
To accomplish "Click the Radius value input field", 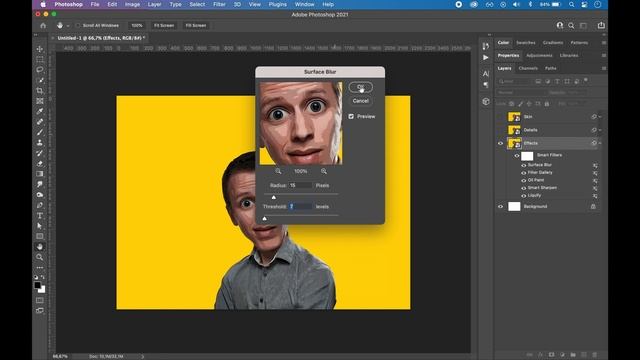I will (x=300, y=185).
